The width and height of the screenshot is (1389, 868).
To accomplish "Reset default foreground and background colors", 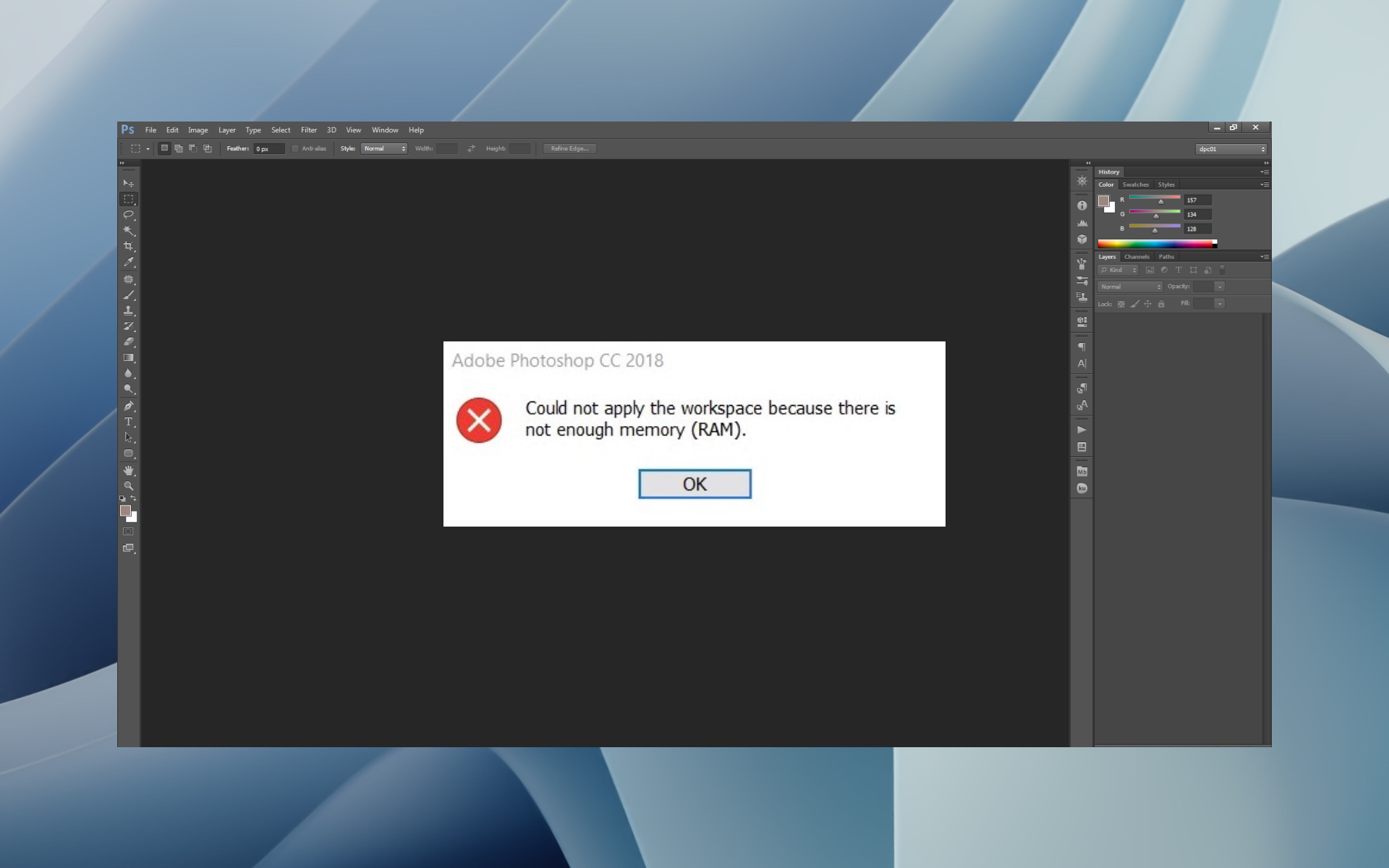I will pos(122,498).
